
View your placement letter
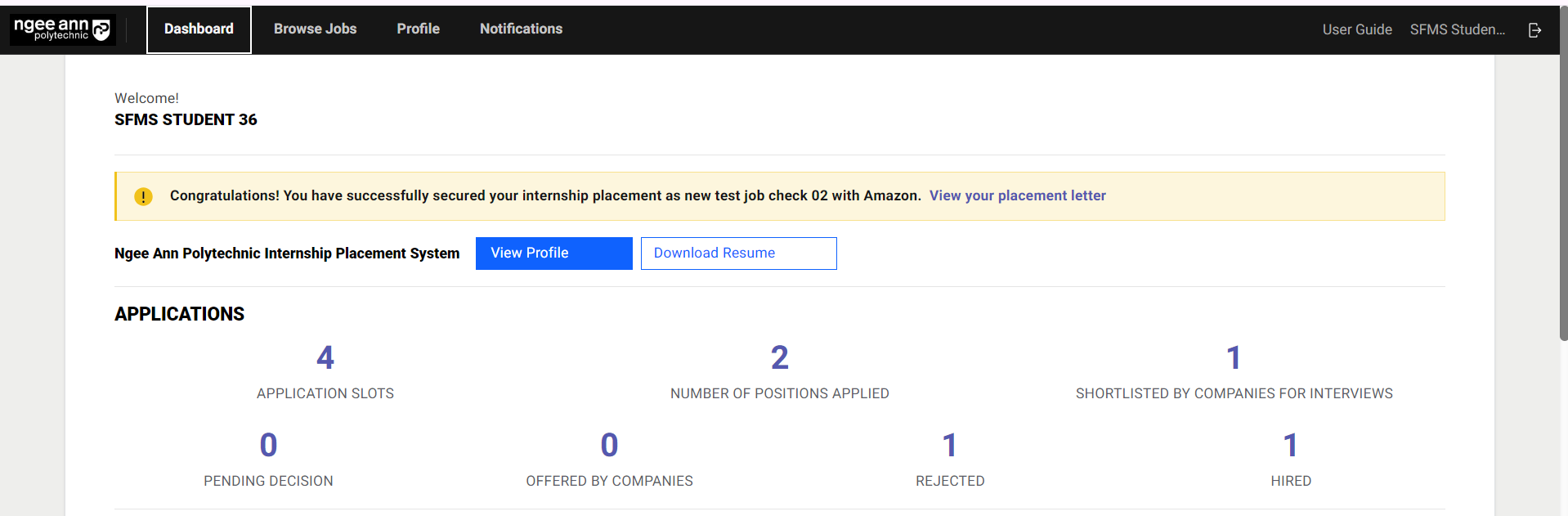click(1017, 195)
